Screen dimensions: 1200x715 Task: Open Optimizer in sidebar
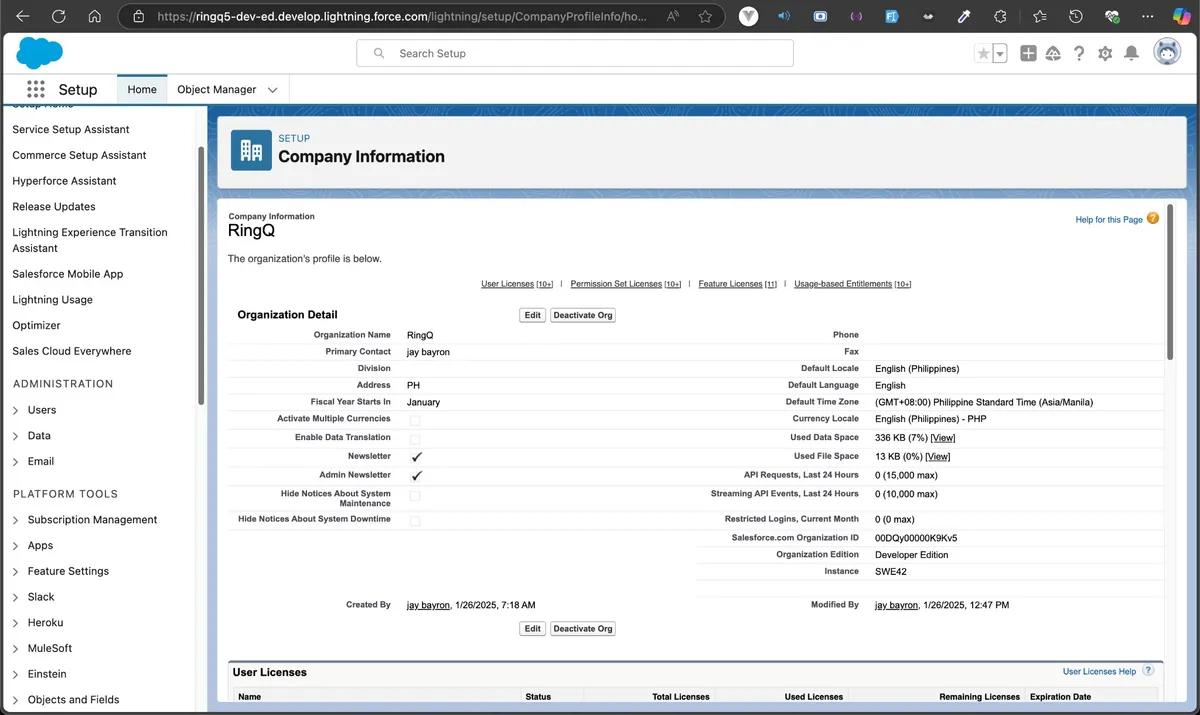tap(36, 325)
